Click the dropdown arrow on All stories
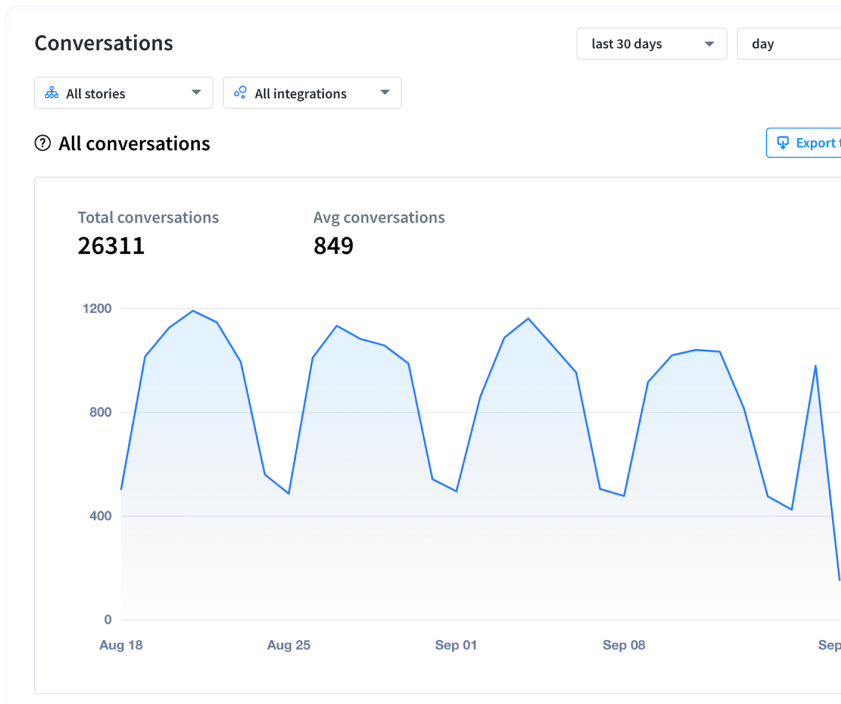Screen dimensions: 841x704 (x=196, y=92)
